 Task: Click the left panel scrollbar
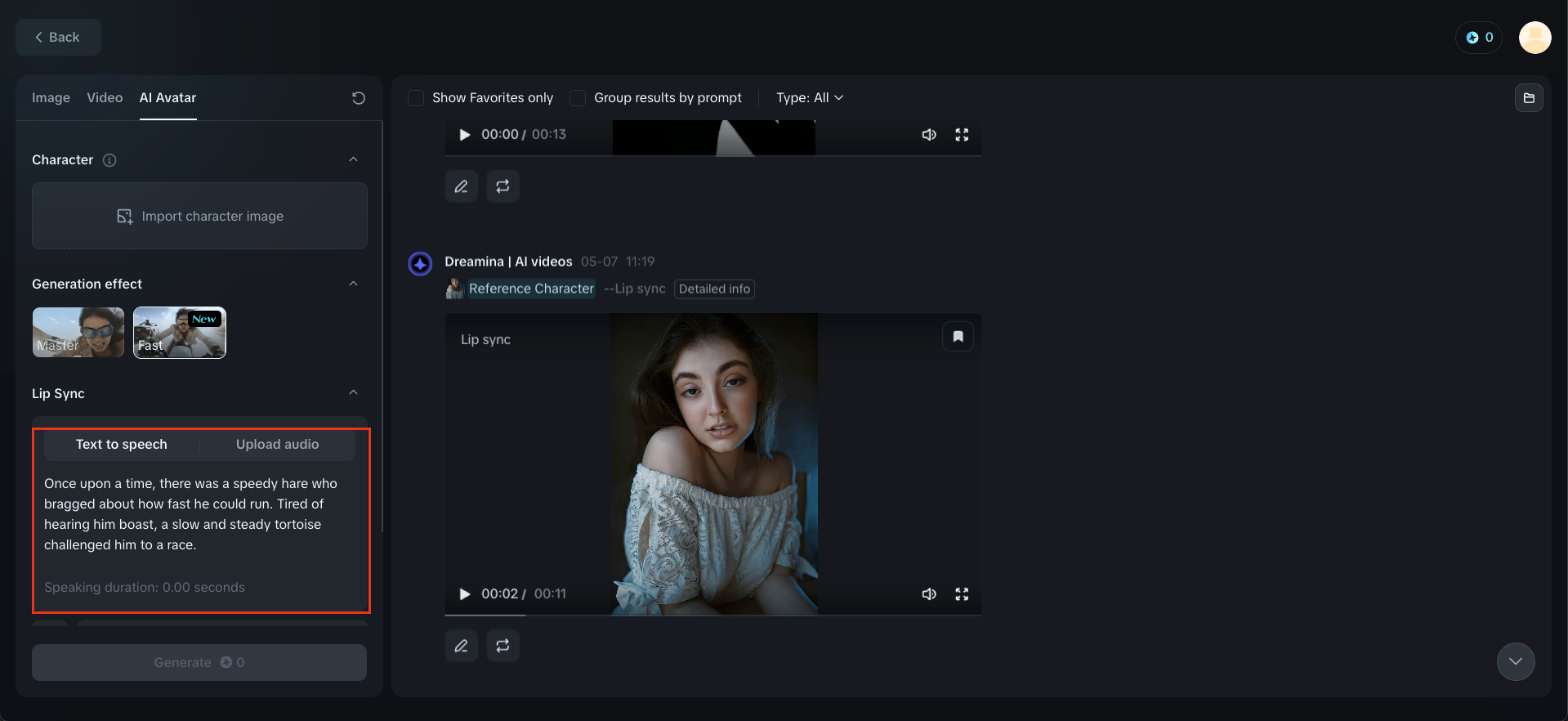click(382, 327)
